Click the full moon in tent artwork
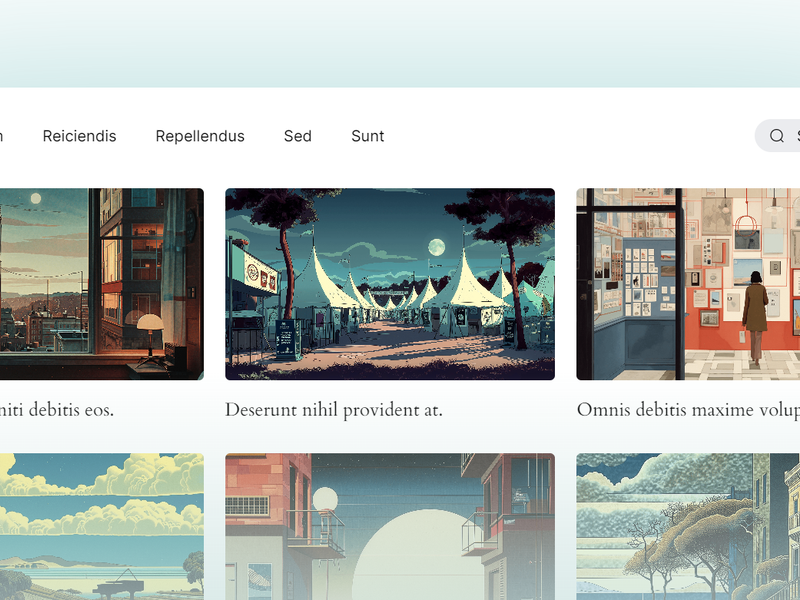This screenshot has width=800, height=600. tap(436, 247)
